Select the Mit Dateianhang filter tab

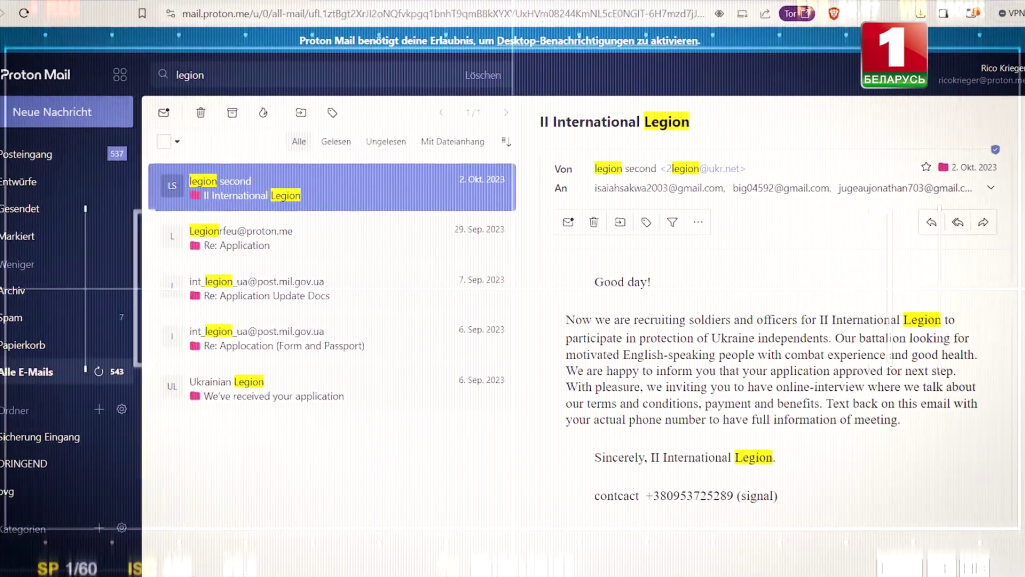[x=452, y=141]
